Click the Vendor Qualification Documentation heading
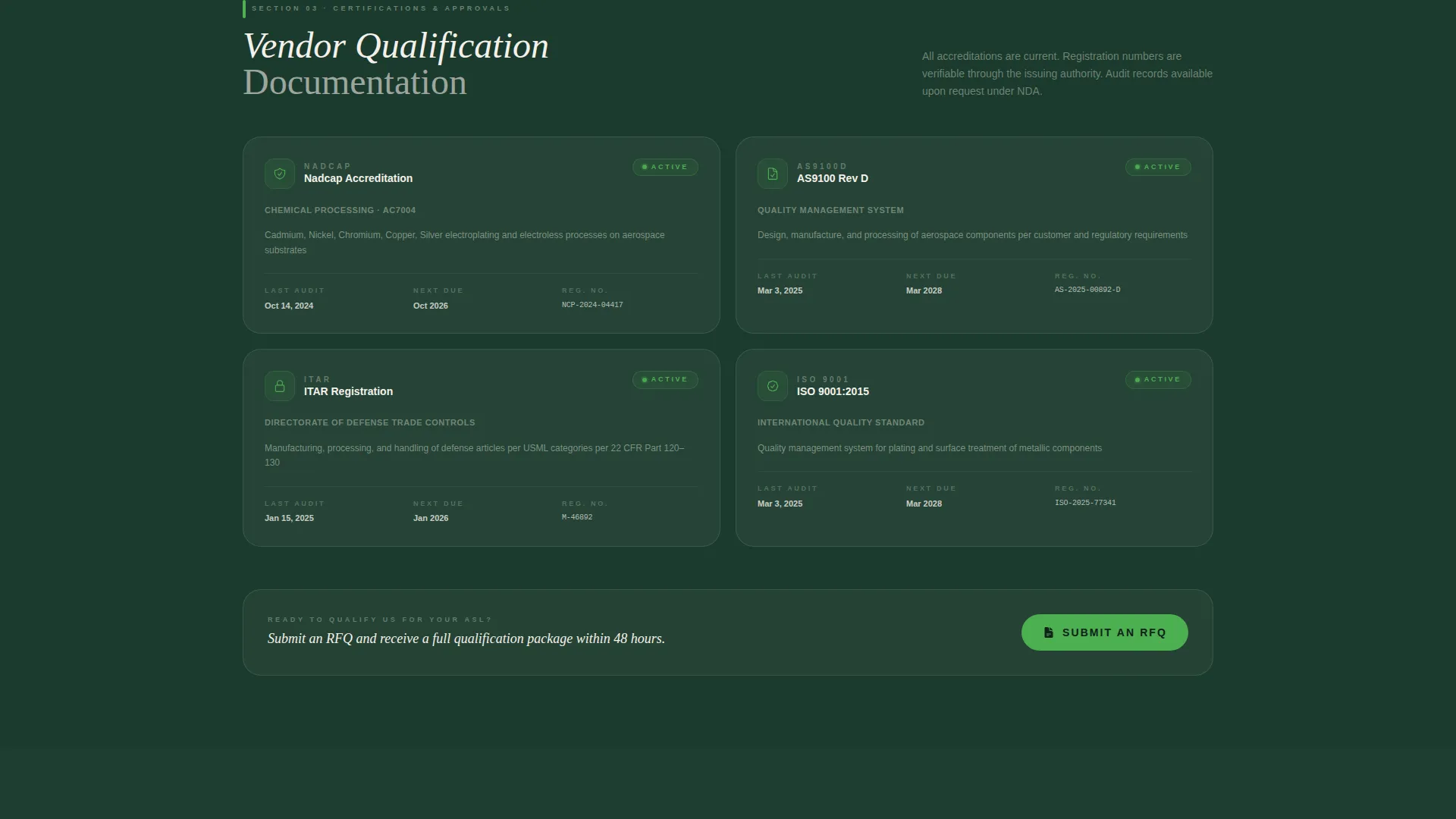Screen dimensions: 1456x819 coord(396,64)
